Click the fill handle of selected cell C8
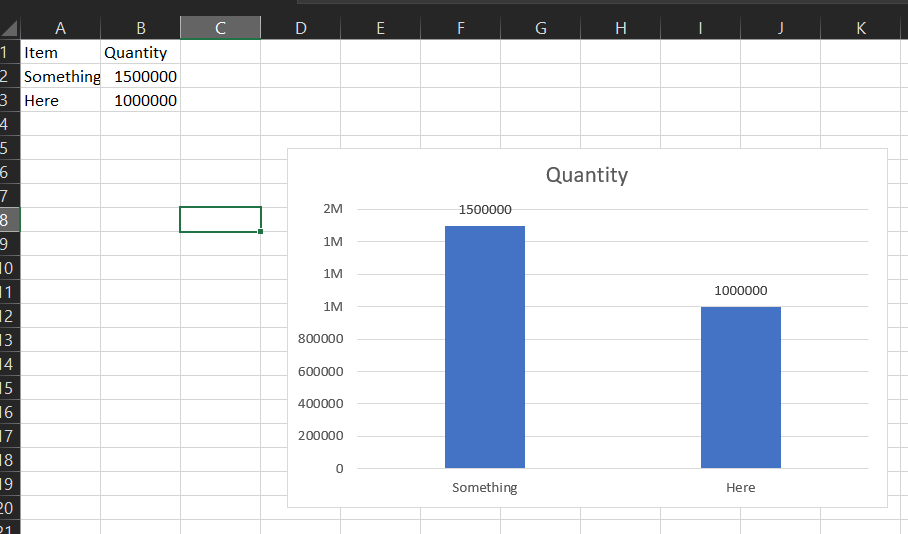Image resolution: width=908 pixels, height=534 pixels. click(261, 232)
